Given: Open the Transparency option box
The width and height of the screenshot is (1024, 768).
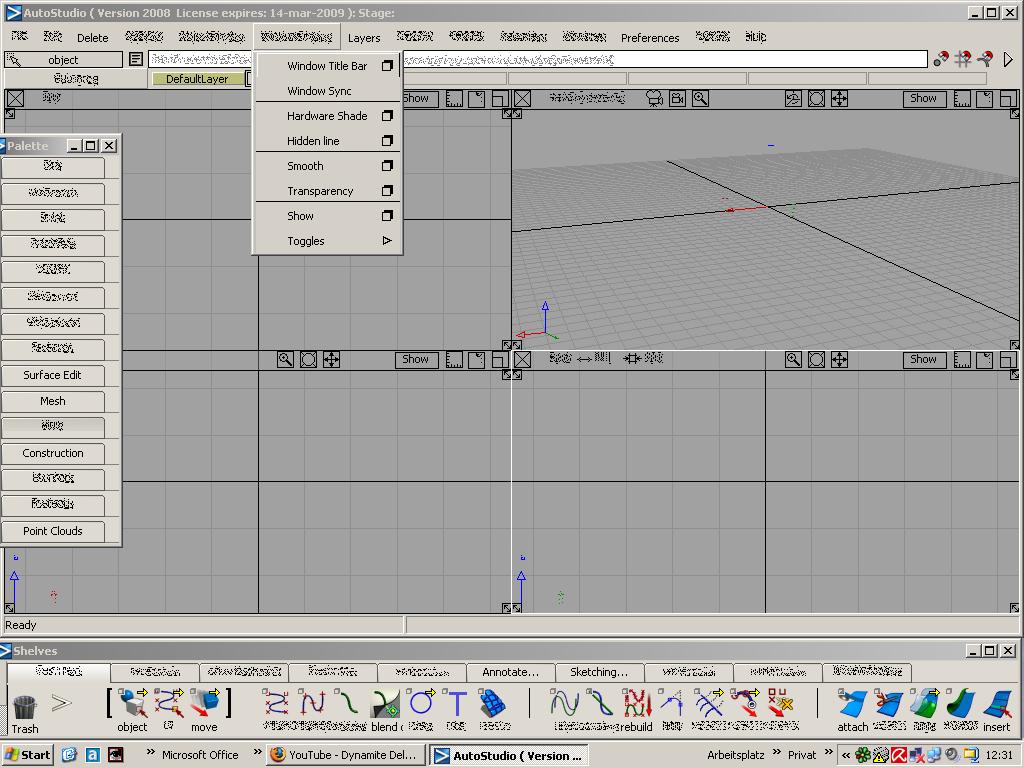Looking at the screenshot, I should pos(387,191).
